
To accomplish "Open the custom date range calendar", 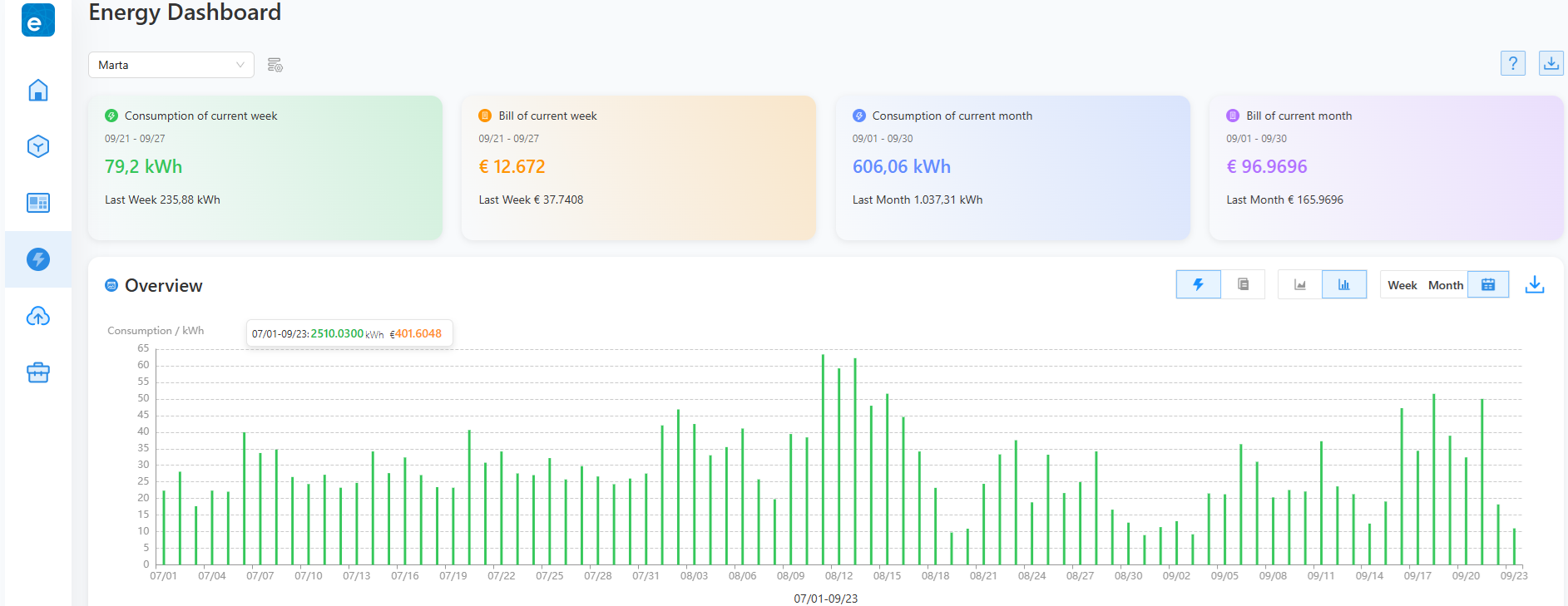I will 1488,284.
